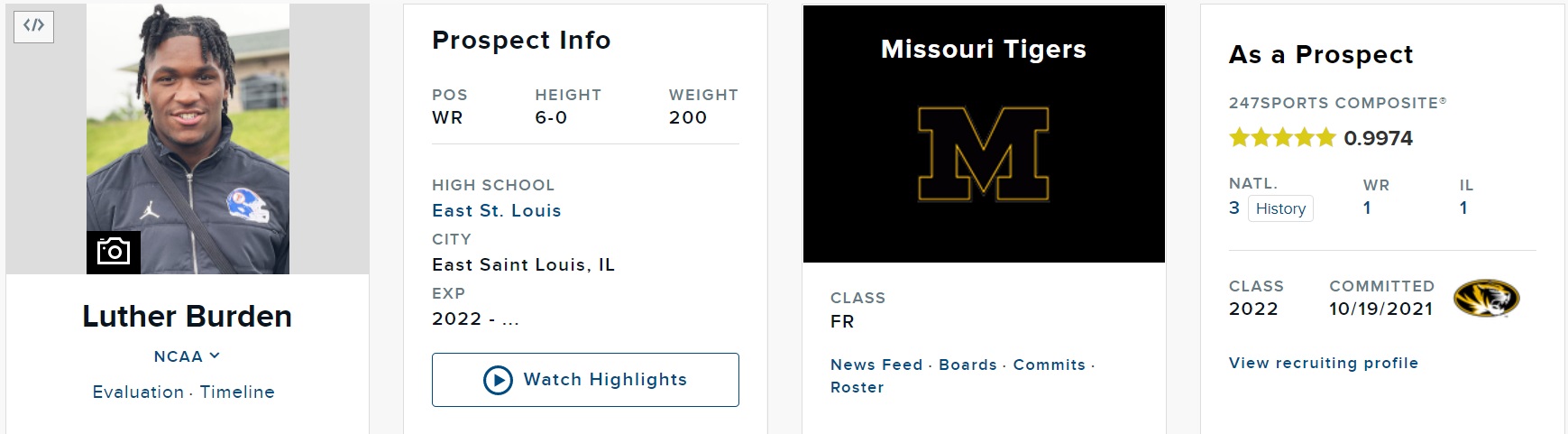Click the play icon in Watch Highlights
1568x434 pixels.
(498, 380)
